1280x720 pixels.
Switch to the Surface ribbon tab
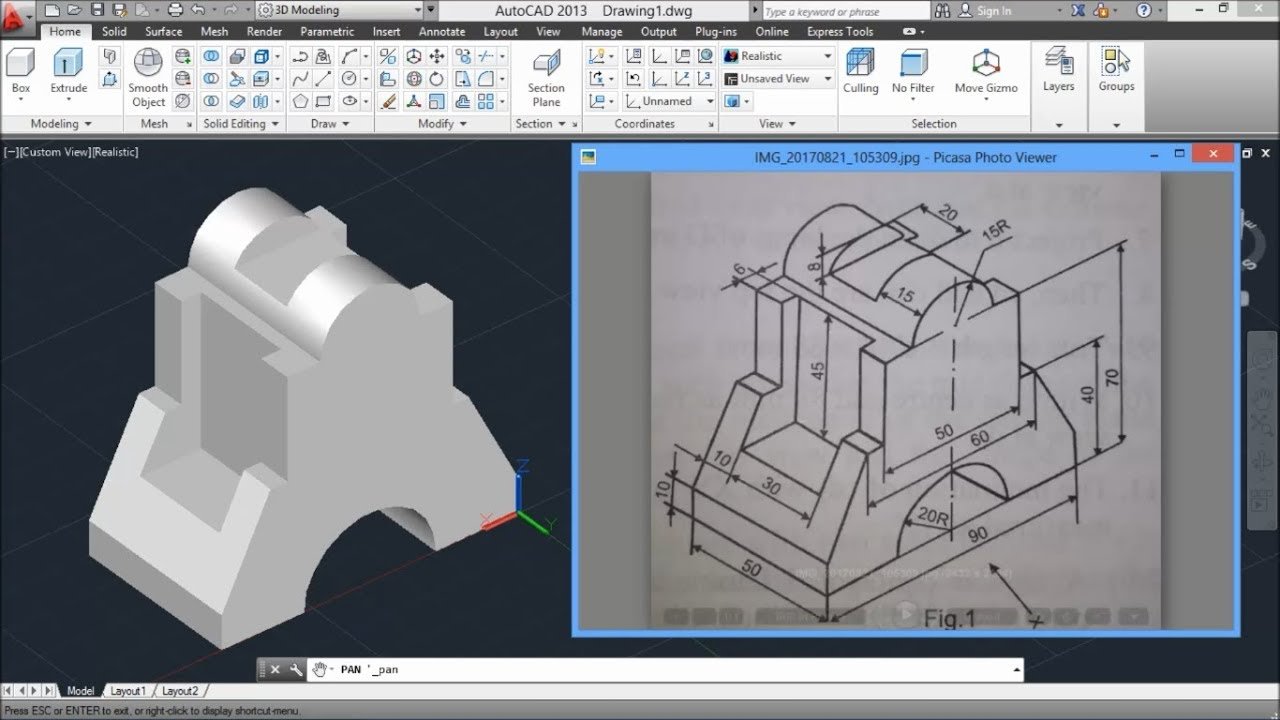point(163,31)
